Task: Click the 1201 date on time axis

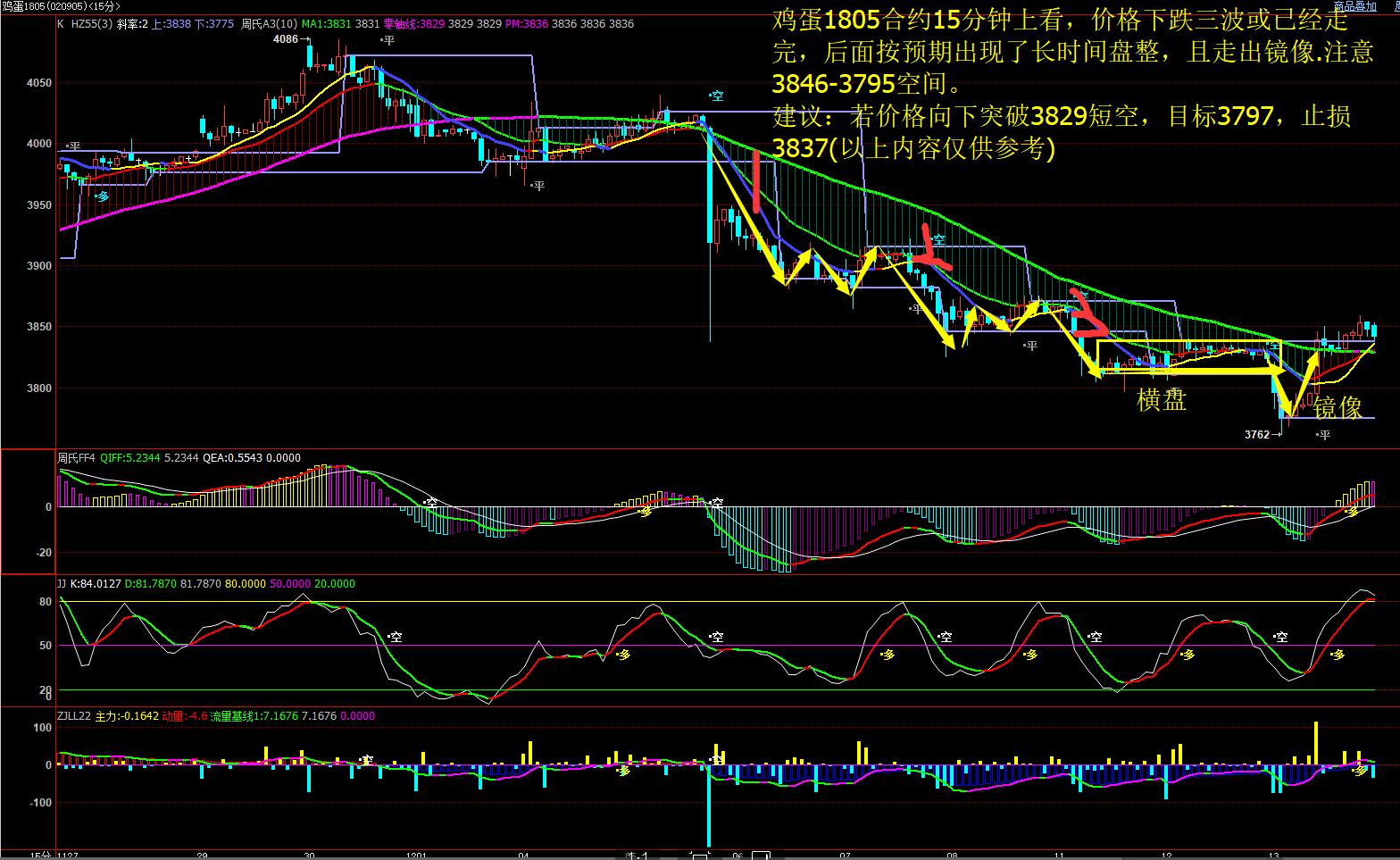Action: point(418,855)
